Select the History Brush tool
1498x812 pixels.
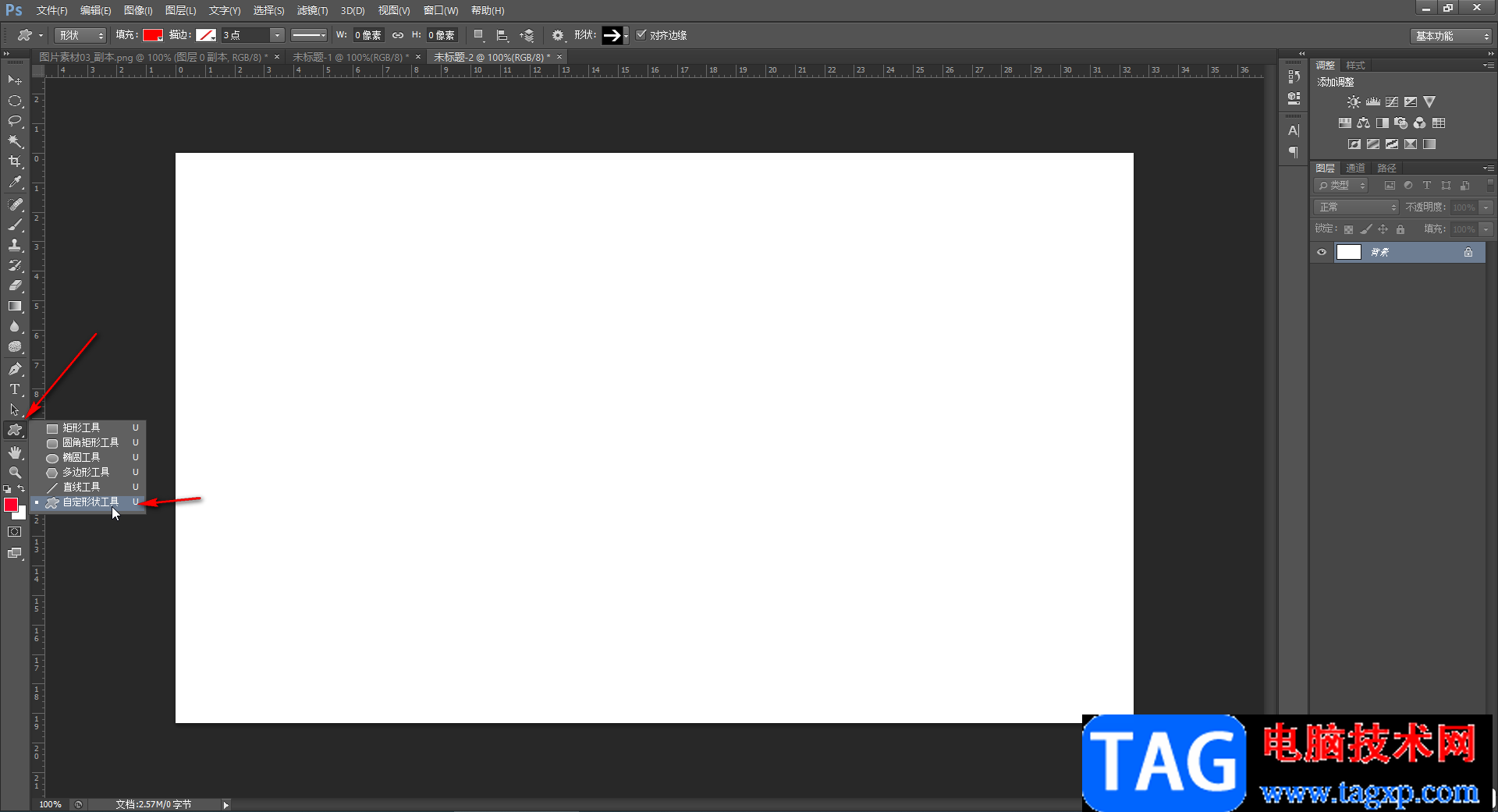(15, 265)
